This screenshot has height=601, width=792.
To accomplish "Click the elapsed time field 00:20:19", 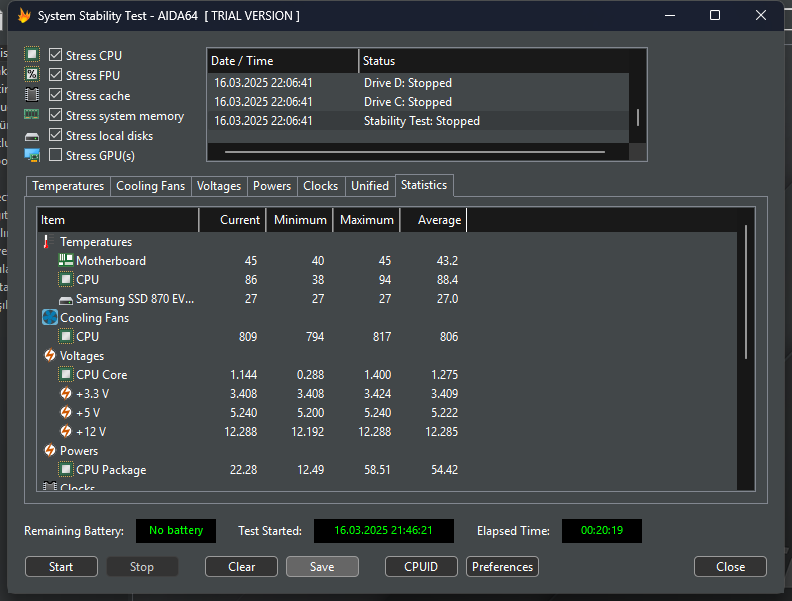I will [602, 530].
